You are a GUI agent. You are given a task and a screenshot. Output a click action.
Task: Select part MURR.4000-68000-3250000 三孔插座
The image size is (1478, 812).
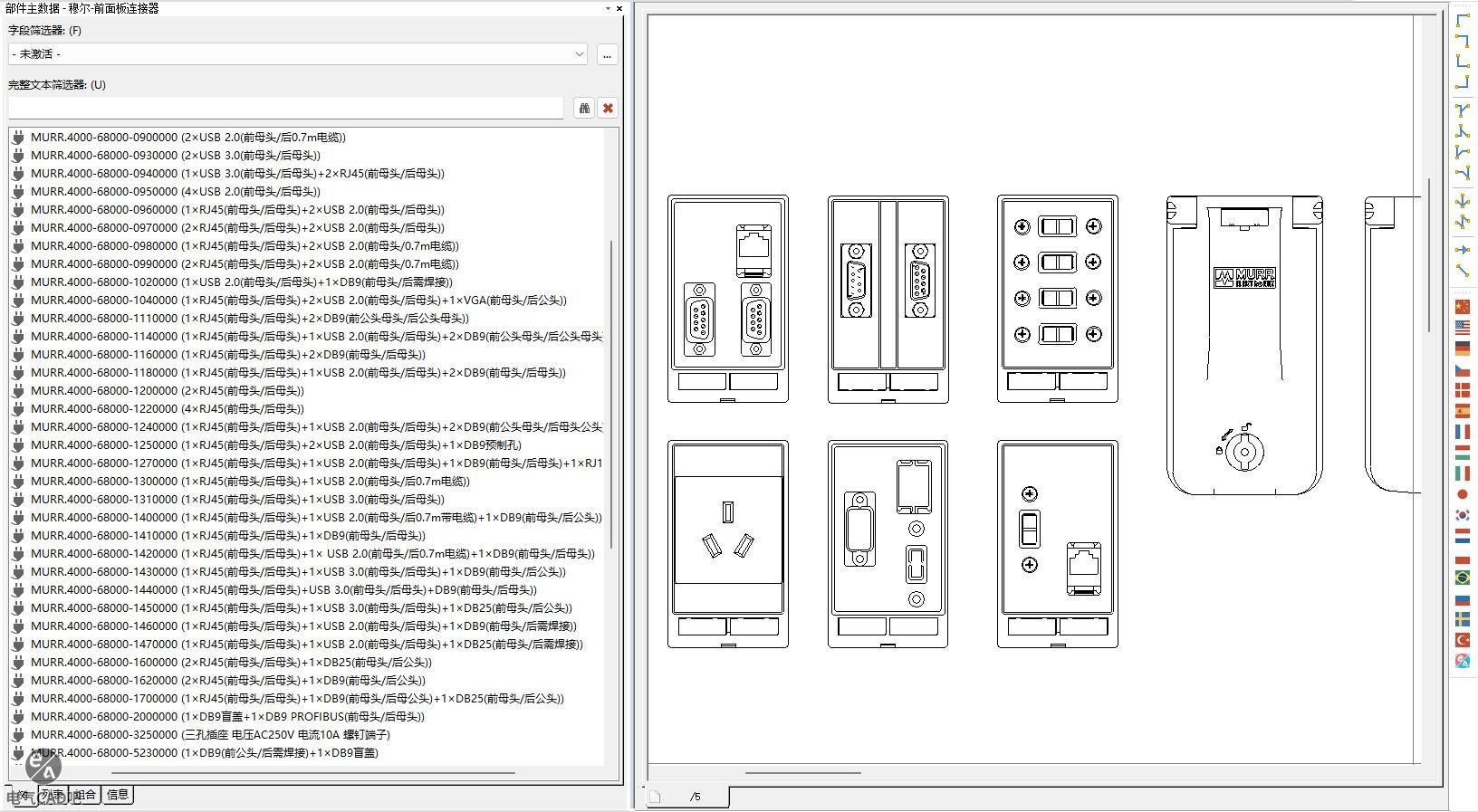[211, 735]
